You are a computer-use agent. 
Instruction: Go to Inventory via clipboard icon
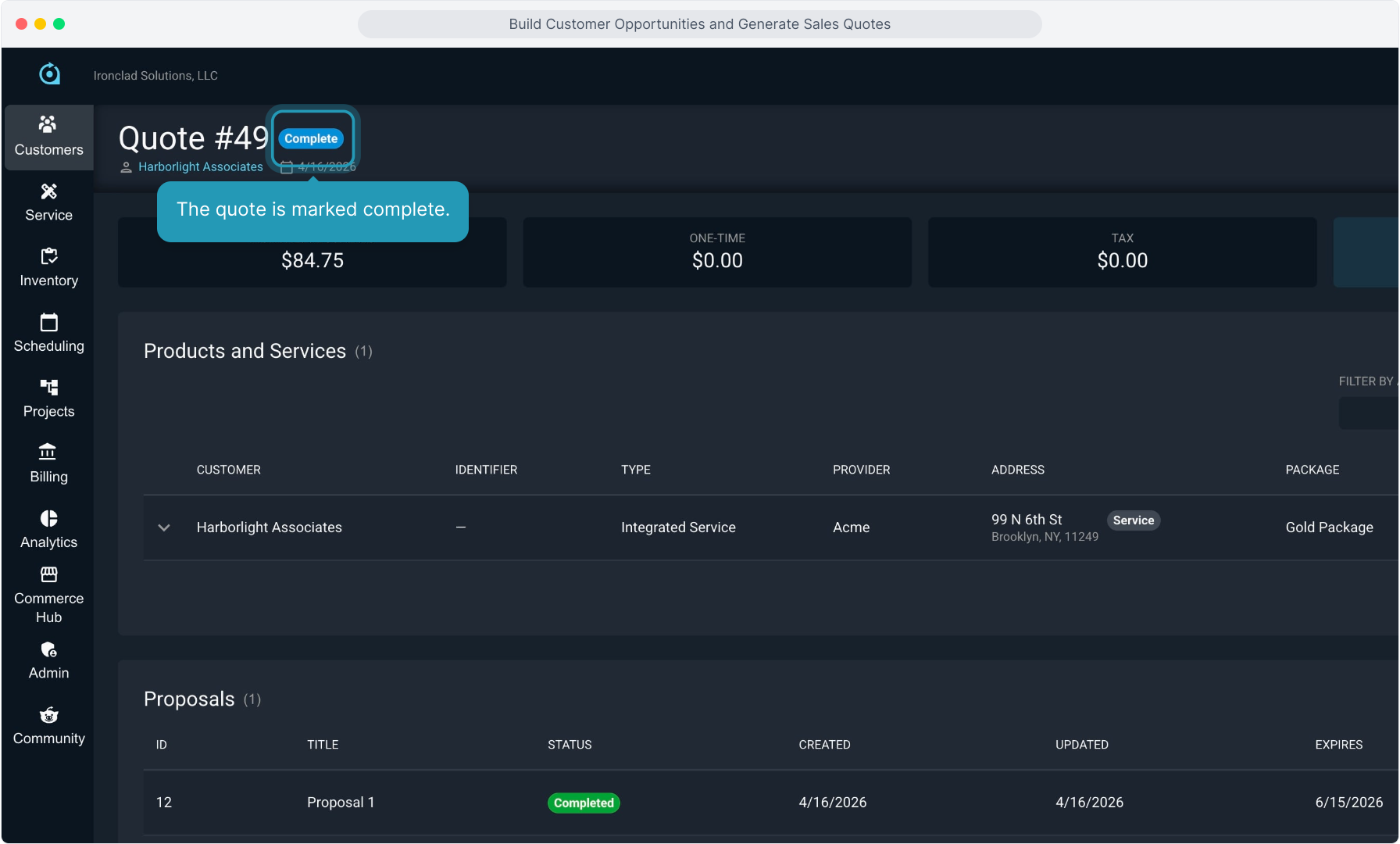coord(48,256)
